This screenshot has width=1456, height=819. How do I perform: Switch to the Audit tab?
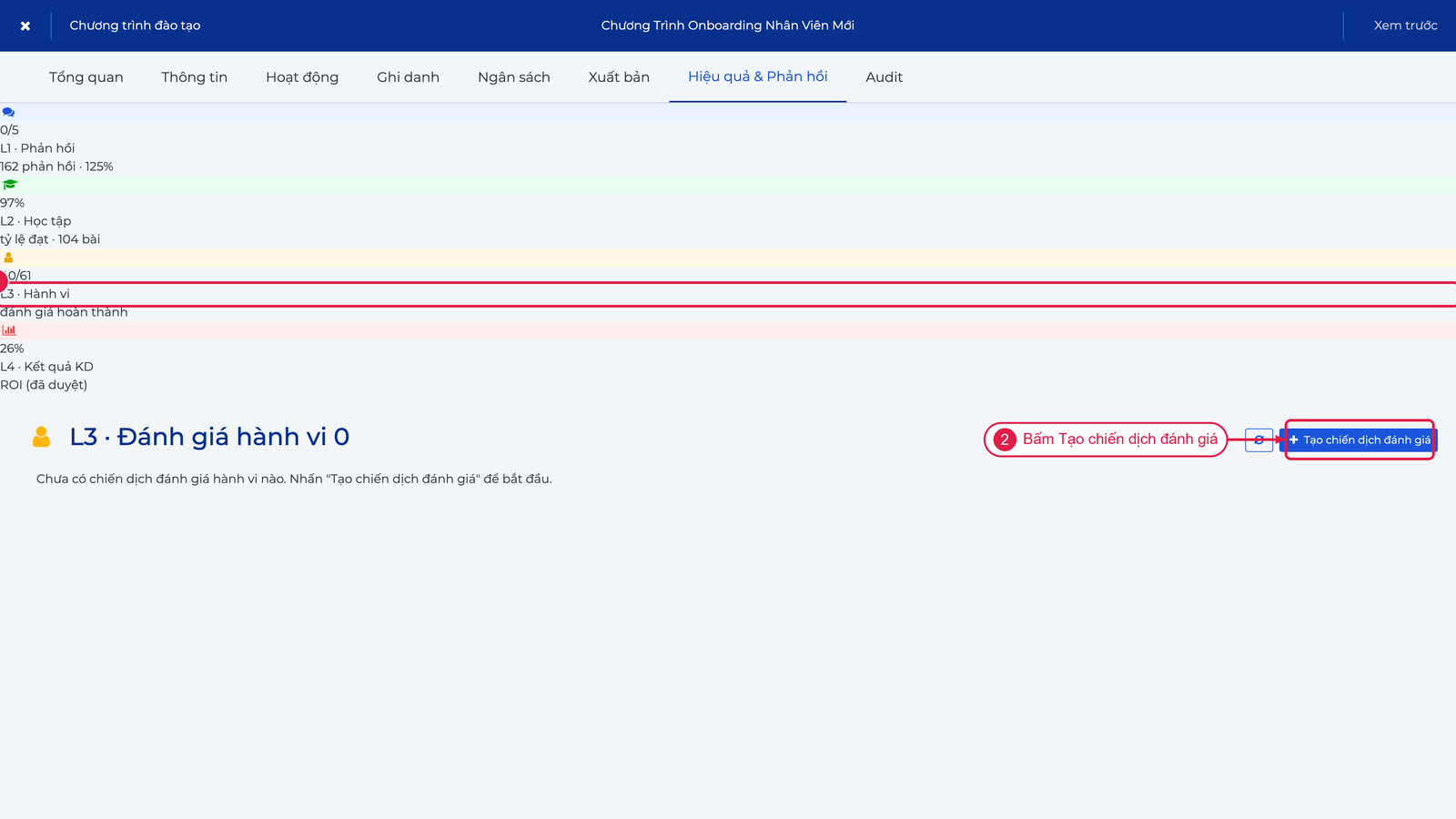[885, 77]
